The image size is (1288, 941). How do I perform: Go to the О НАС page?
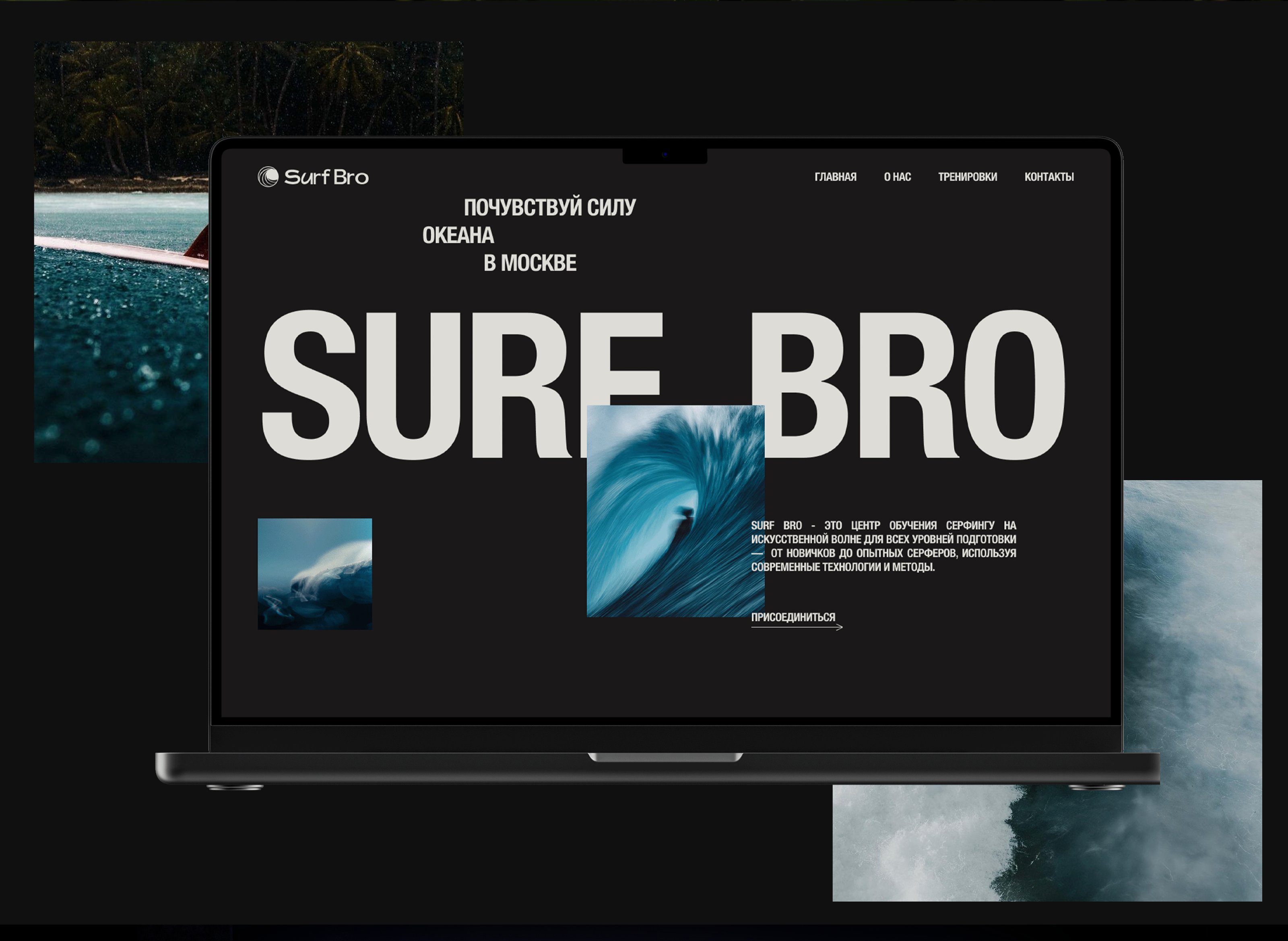pyautogui.click(x=897, y=177)
